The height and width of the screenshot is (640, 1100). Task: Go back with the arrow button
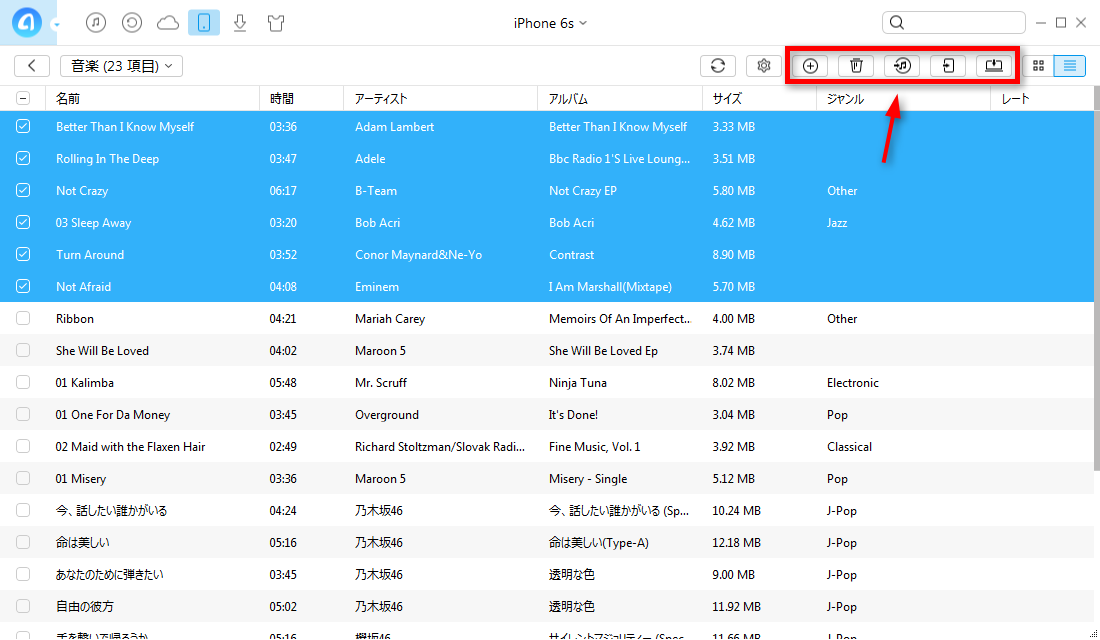click(x=32, y=66)
